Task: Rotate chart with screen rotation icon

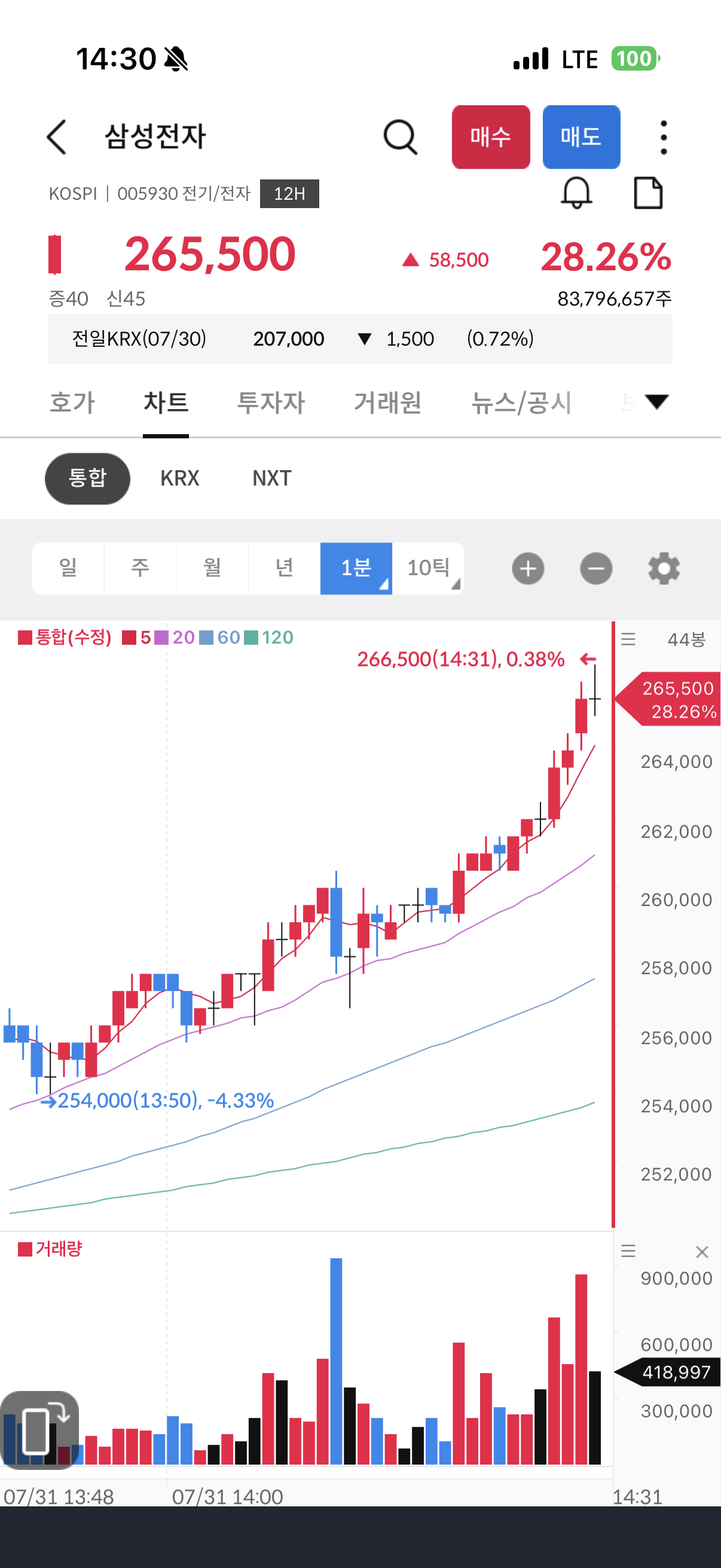Action: 39,1430
